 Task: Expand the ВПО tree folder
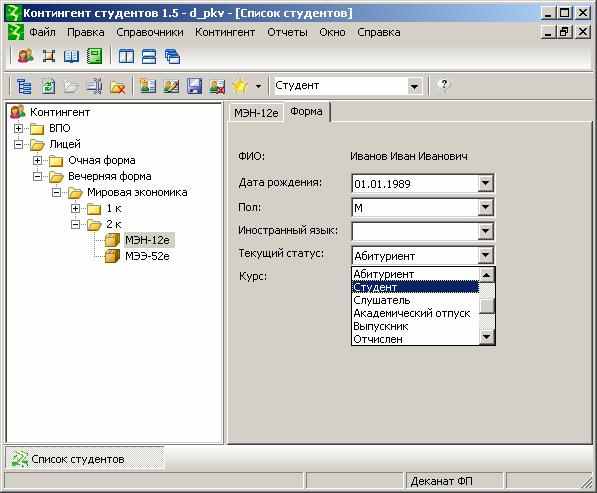click(x=18, y=128)
